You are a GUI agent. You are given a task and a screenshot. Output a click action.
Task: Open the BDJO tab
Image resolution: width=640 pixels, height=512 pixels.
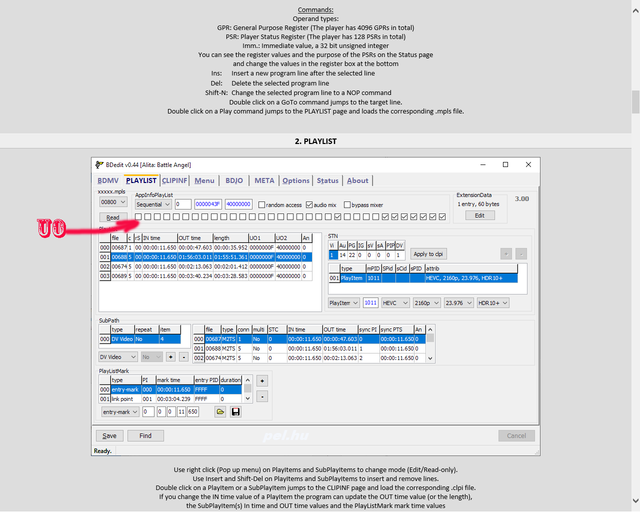coord(234,180)
